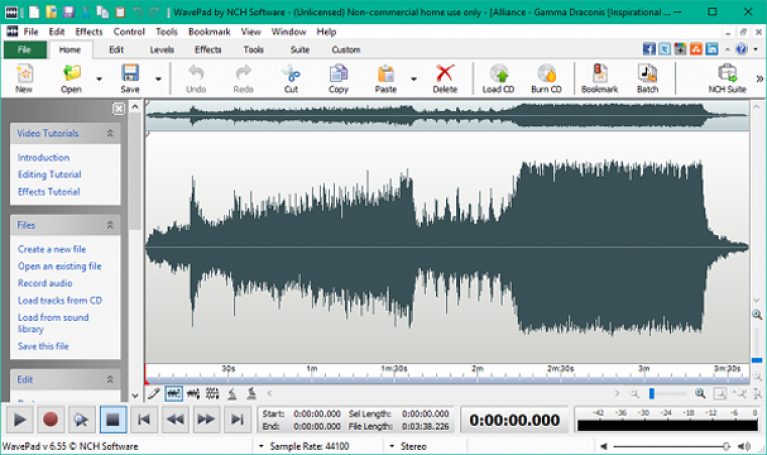Open the Sample Rate dropdown
The height and width of the screenshot is (455, 767).
pyautogui.click(x=261, y=446)
